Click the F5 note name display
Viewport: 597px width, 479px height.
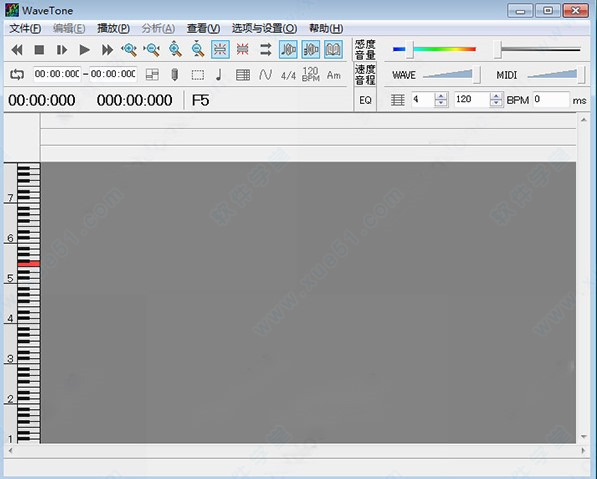click(201, 101)
